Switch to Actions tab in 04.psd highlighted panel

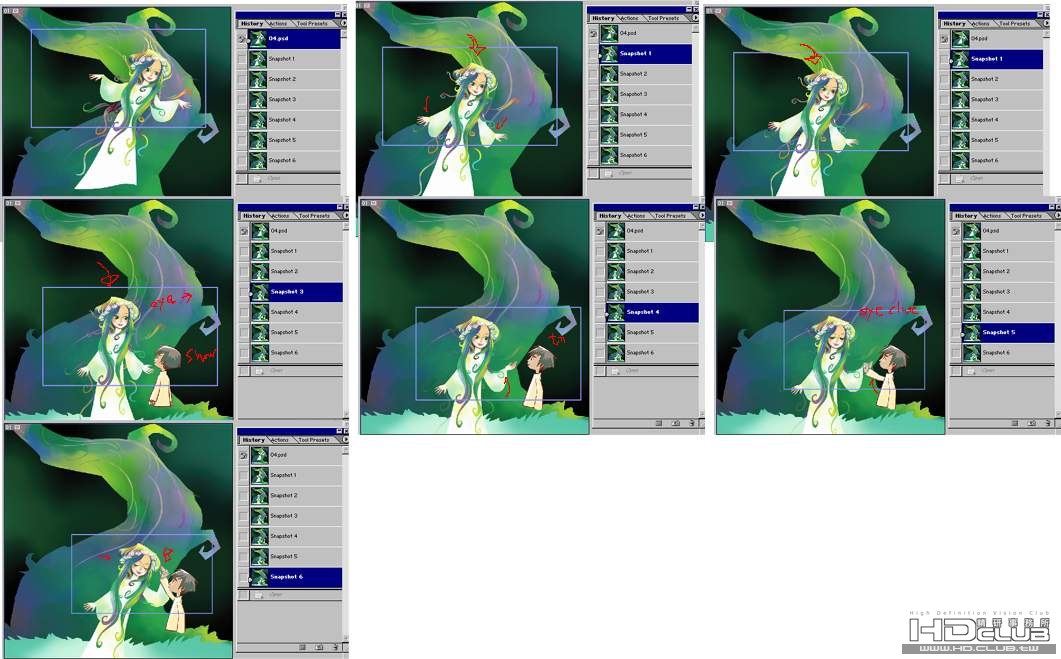(x=278, y=23)
